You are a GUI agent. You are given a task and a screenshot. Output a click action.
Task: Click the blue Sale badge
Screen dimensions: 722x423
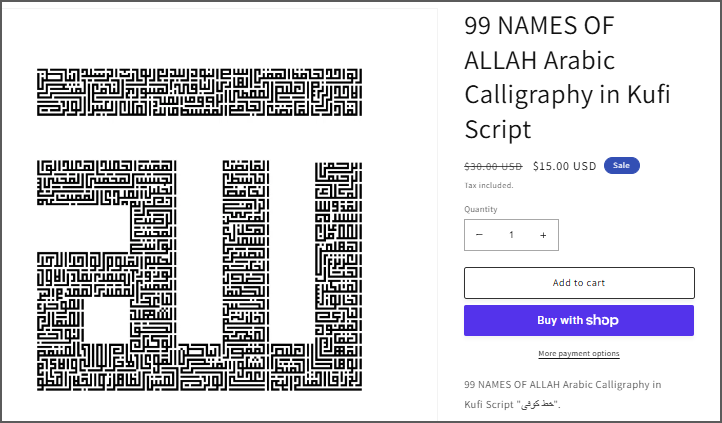(622, 166)
